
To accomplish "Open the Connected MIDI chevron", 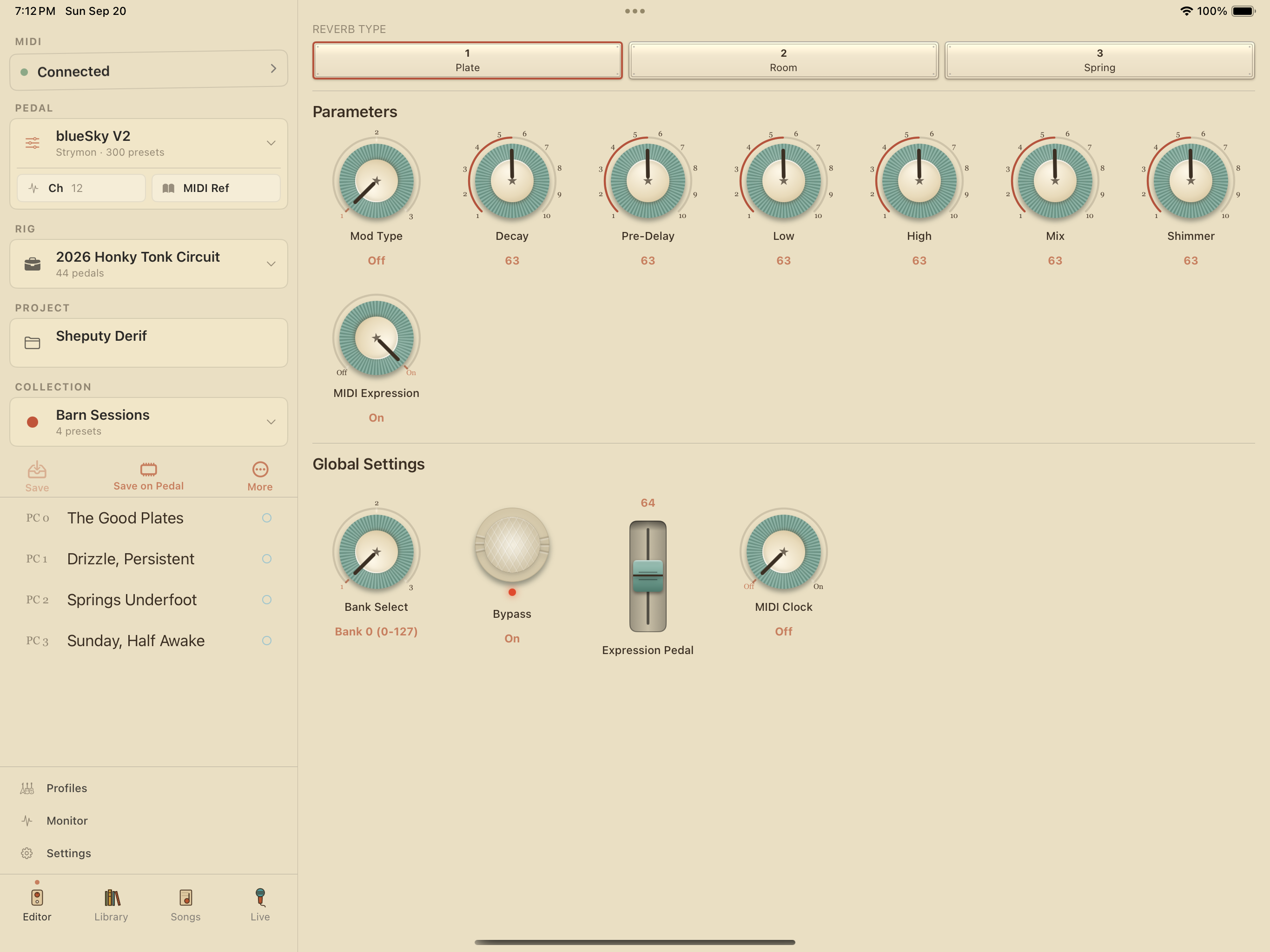I will click(x=273, y=68).
